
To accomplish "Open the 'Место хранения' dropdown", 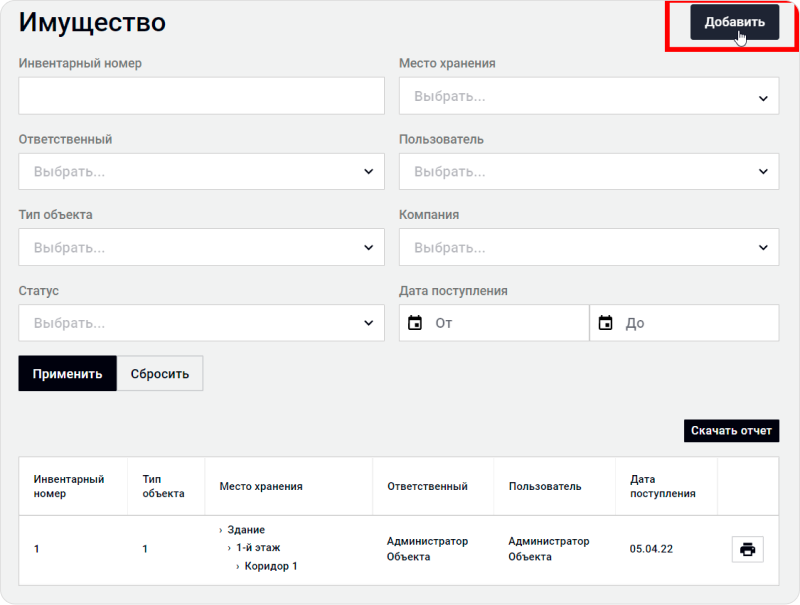I will (588, 97).
